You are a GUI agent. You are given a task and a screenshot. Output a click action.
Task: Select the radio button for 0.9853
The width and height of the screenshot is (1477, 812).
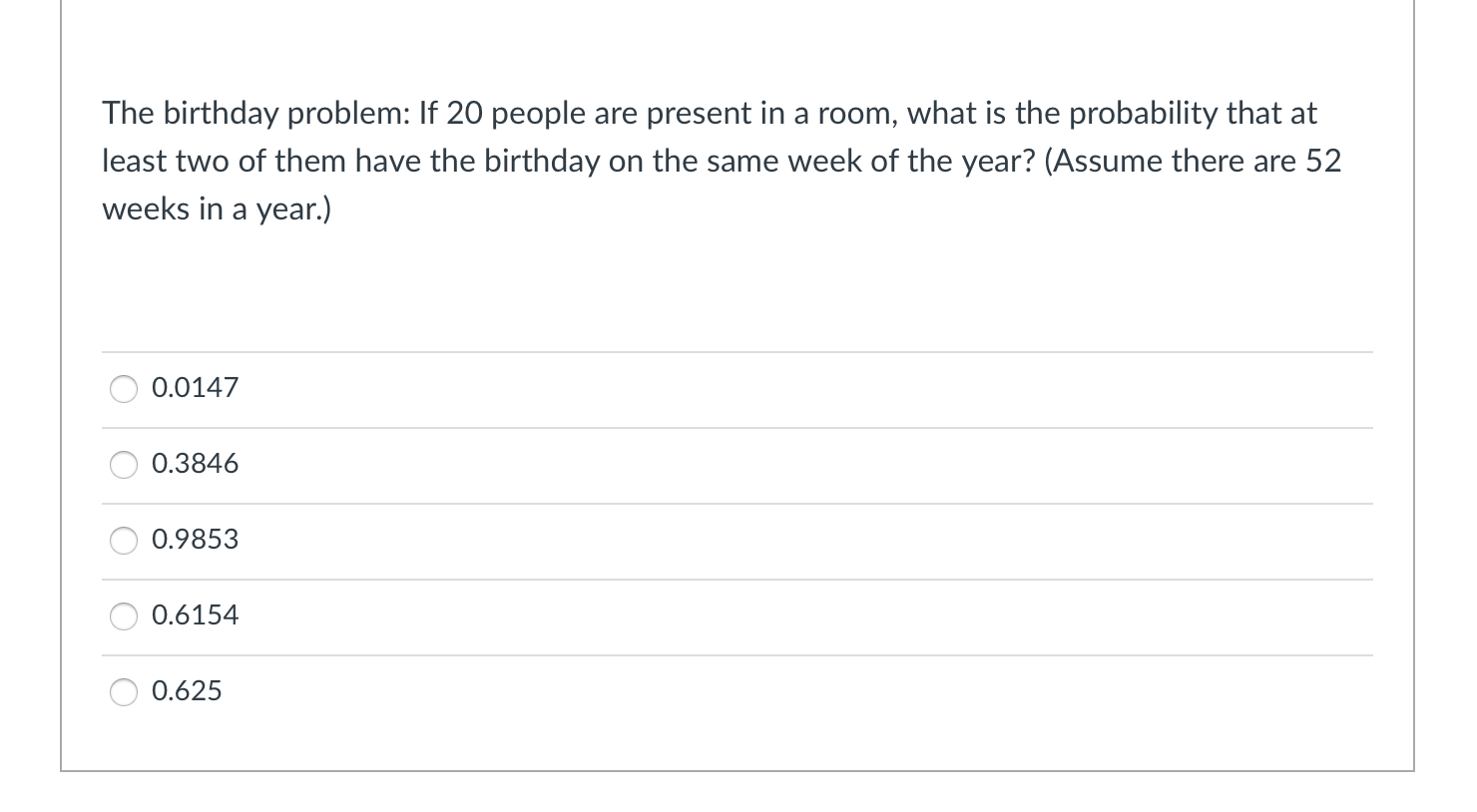123,540
